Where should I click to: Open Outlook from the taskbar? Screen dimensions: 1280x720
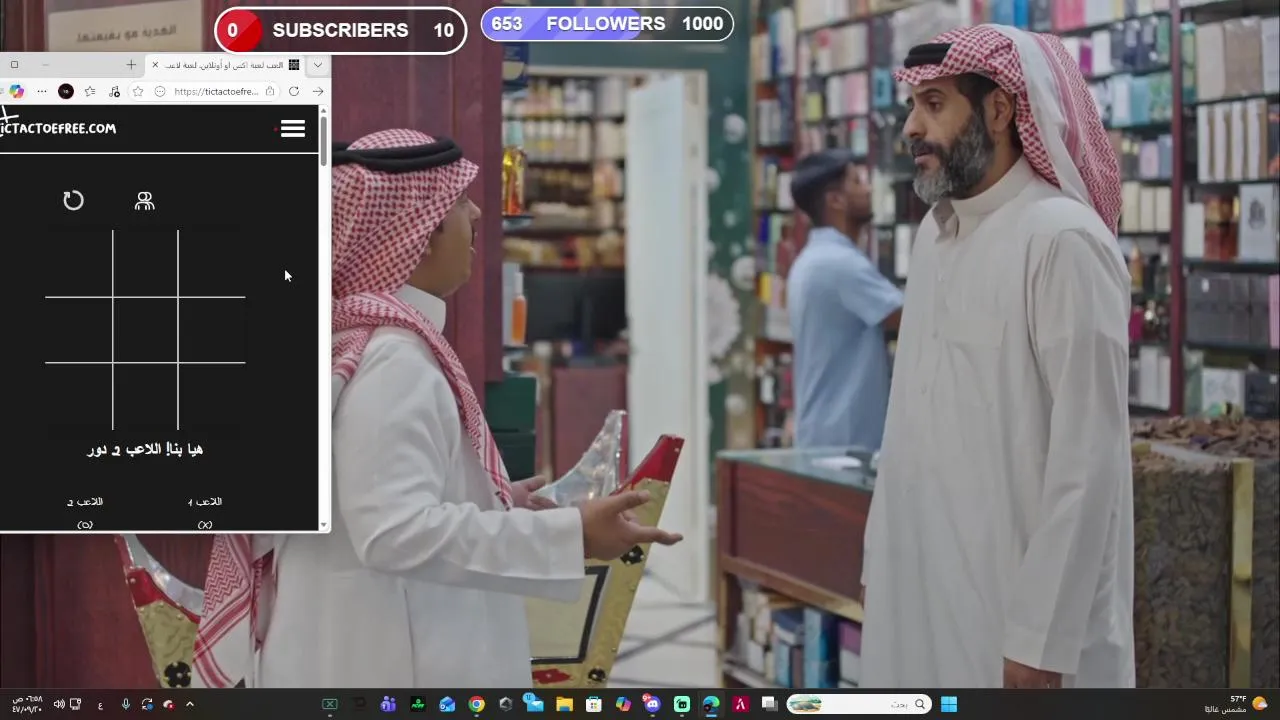447,704
